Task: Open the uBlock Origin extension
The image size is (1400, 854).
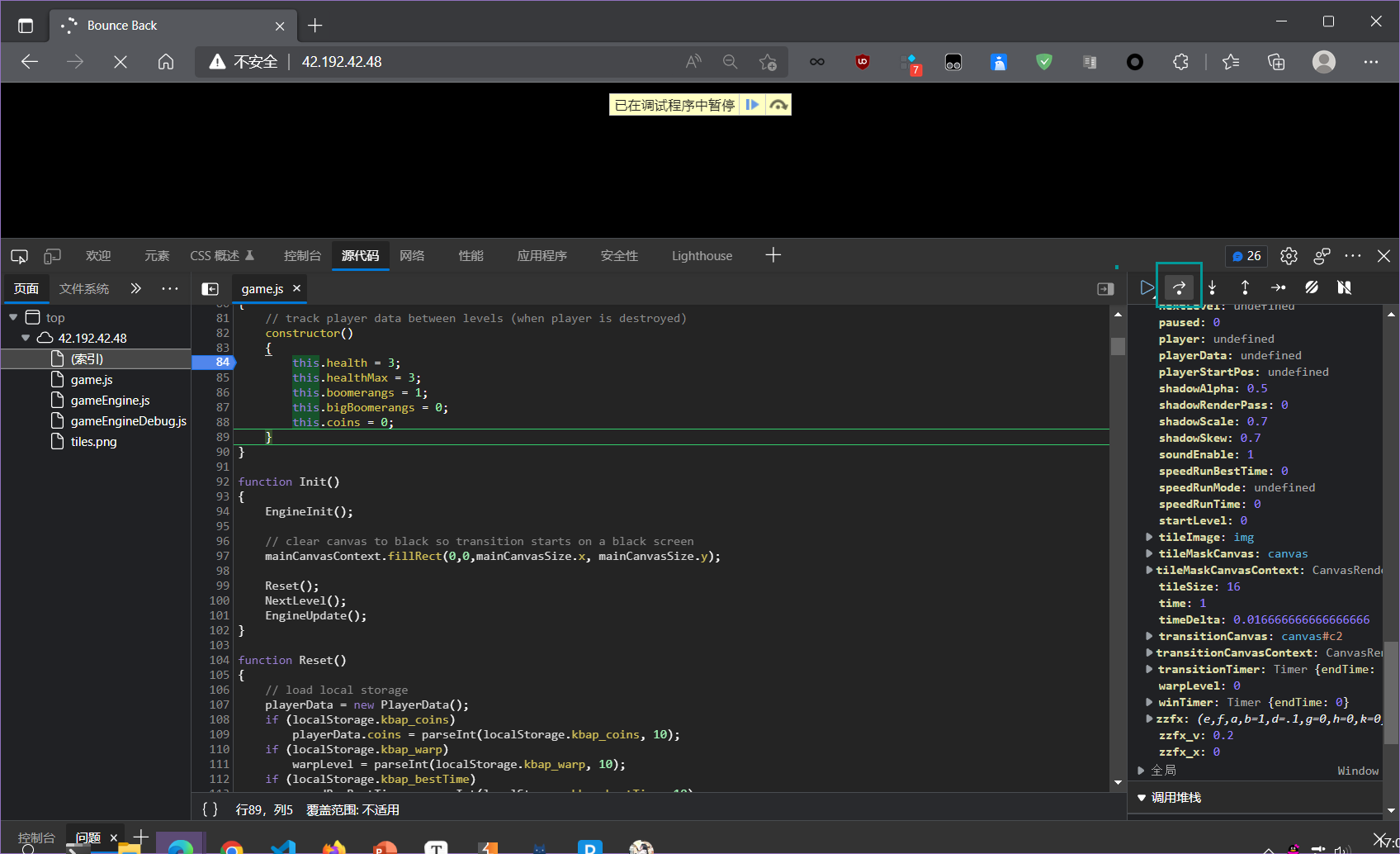Action: click(x=863, y=62)
